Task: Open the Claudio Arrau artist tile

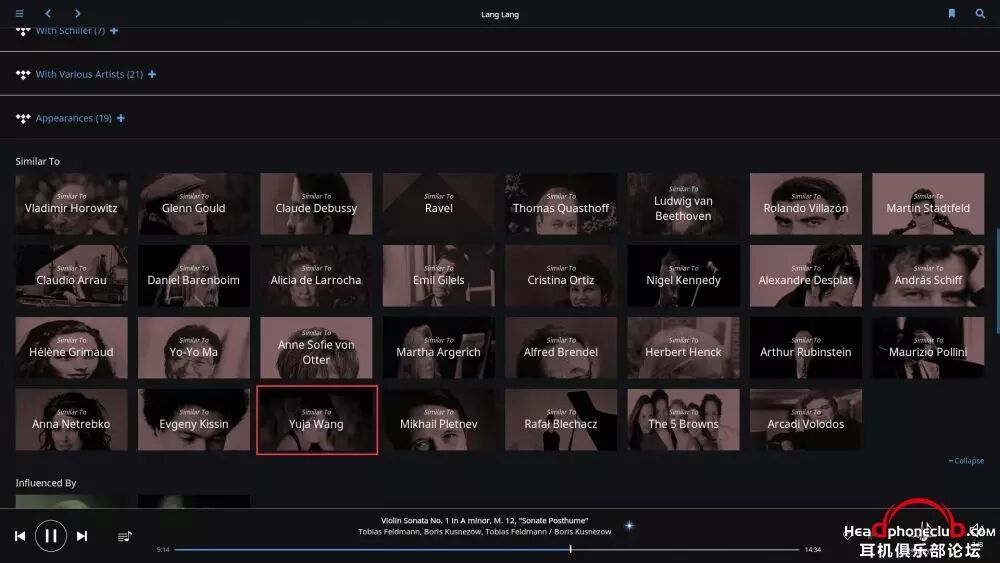Action: [x=71, y=276]
